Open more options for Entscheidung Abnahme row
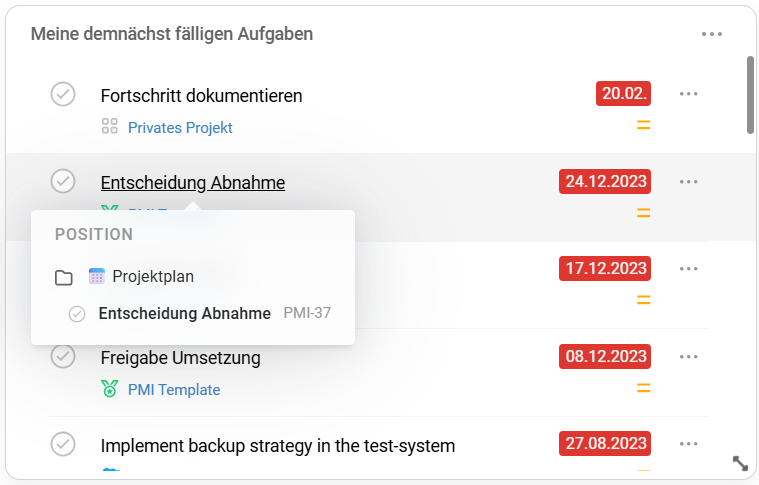The width and height of the screenshot is (759, 485). pos(688,182)
